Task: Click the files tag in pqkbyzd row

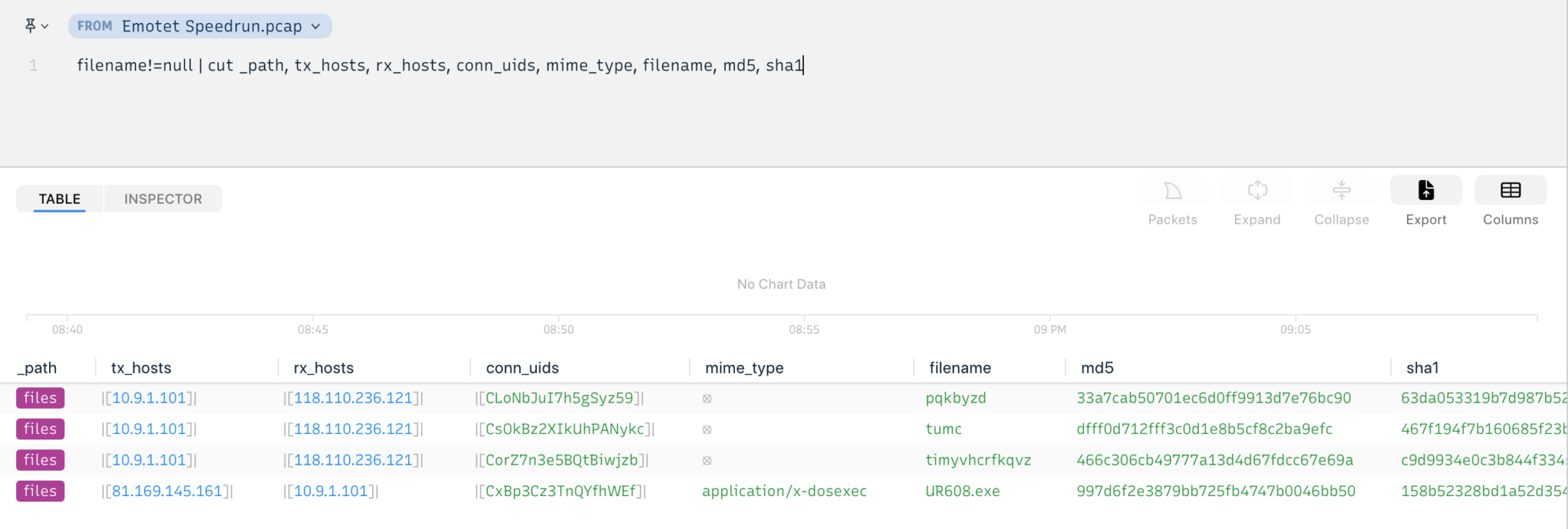Action: (40, 398)
